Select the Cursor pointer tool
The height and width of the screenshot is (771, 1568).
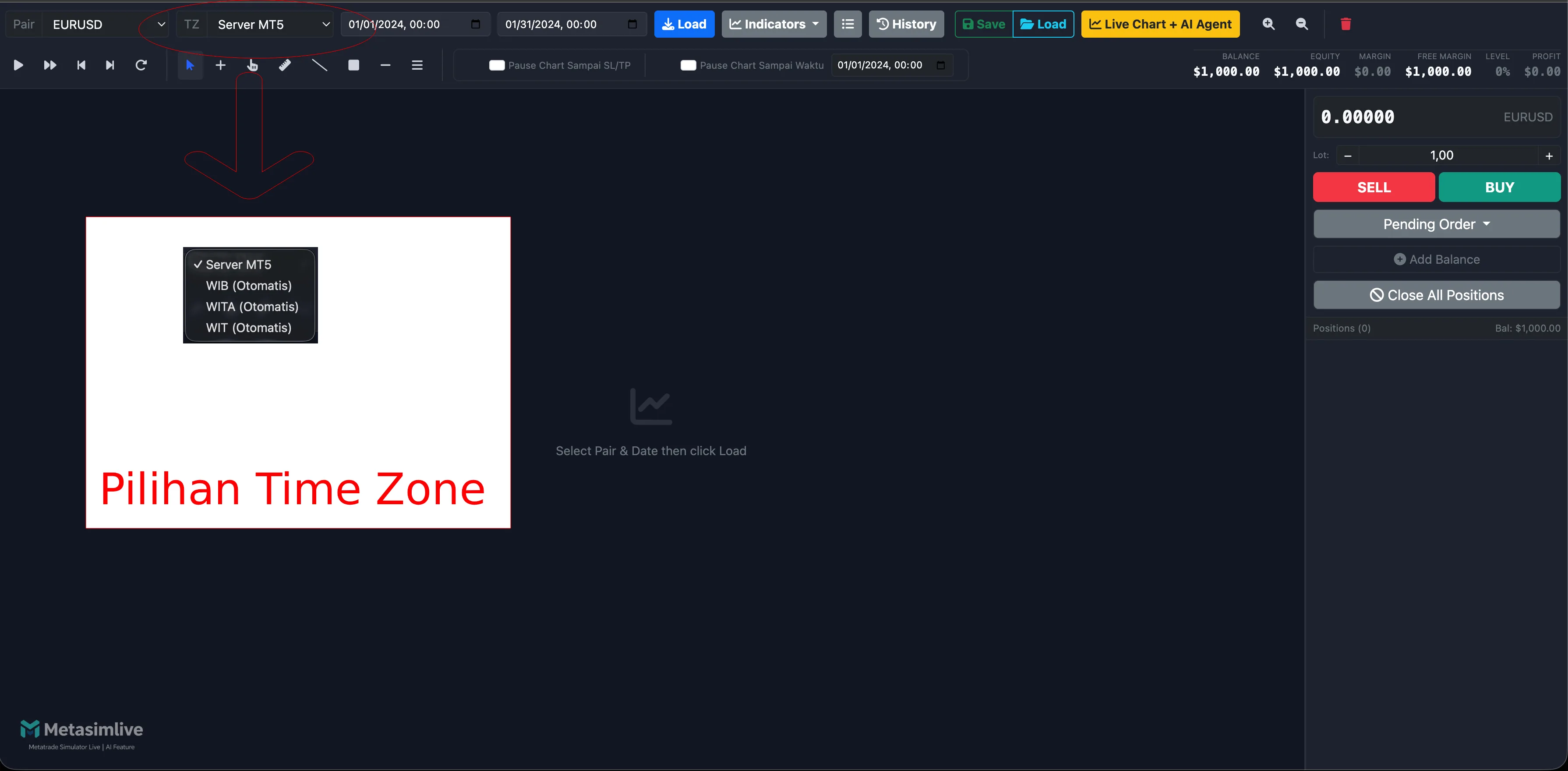(x=189, y=65)
